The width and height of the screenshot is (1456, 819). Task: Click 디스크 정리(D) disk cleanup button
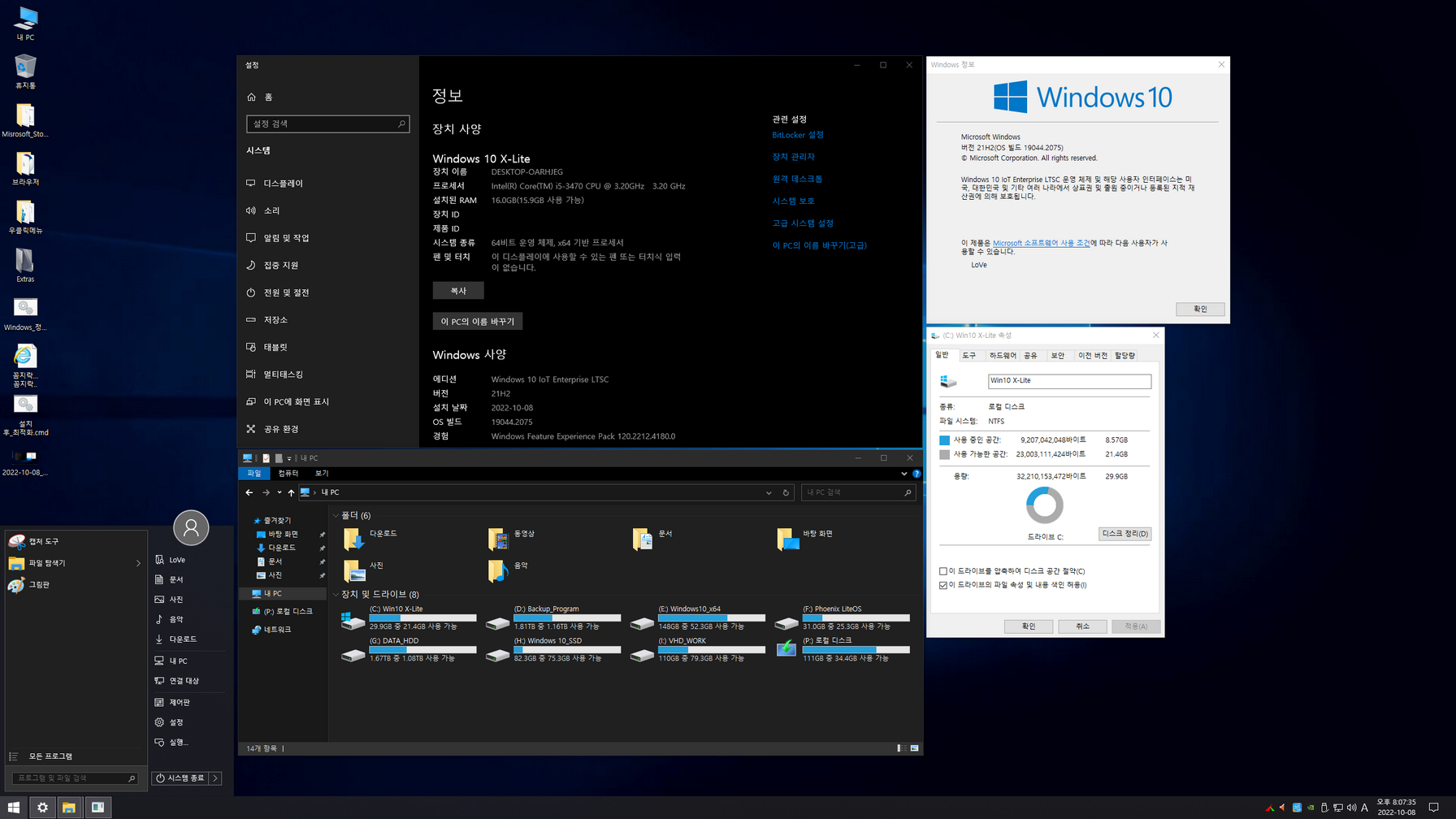[1125, 534]
